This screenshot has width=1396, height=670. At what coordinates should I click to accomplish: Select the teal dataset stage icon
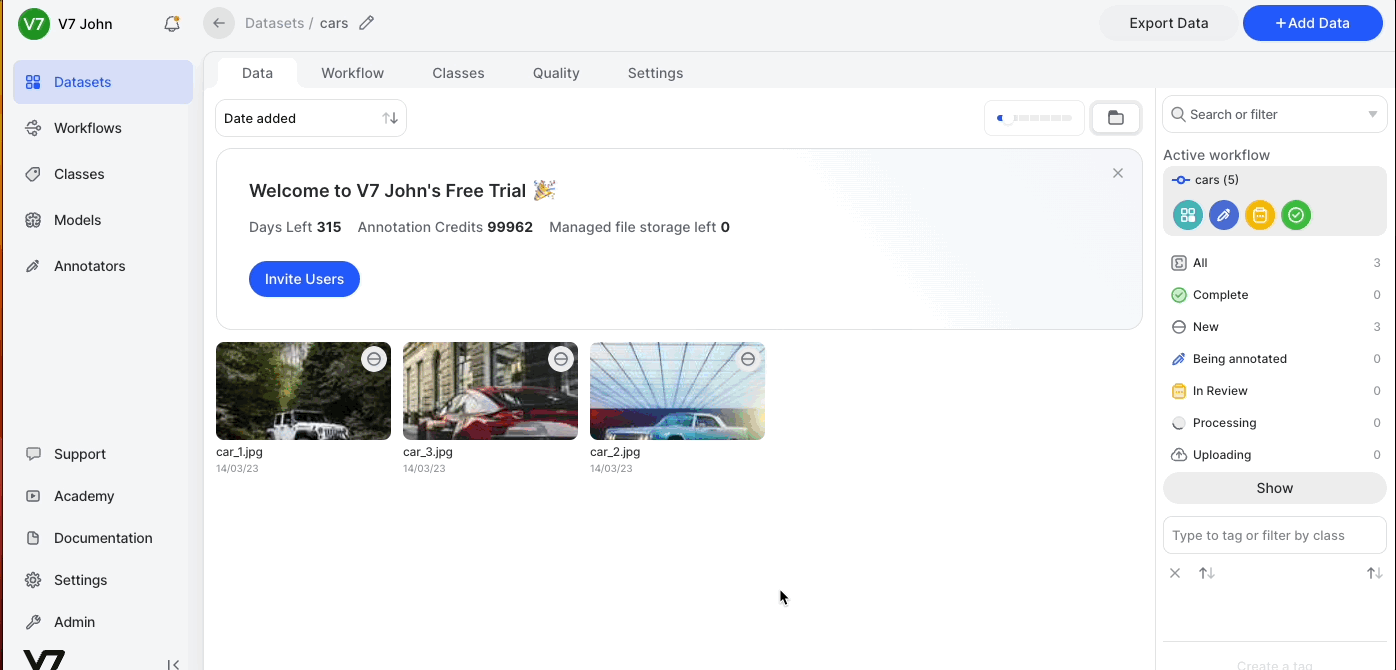[x=1188, y=215]
